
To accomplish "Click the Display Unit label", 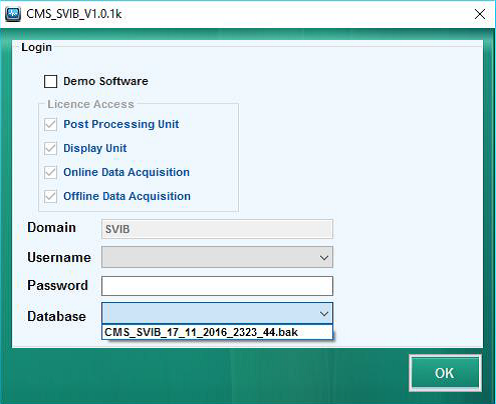I will point(95,148).
